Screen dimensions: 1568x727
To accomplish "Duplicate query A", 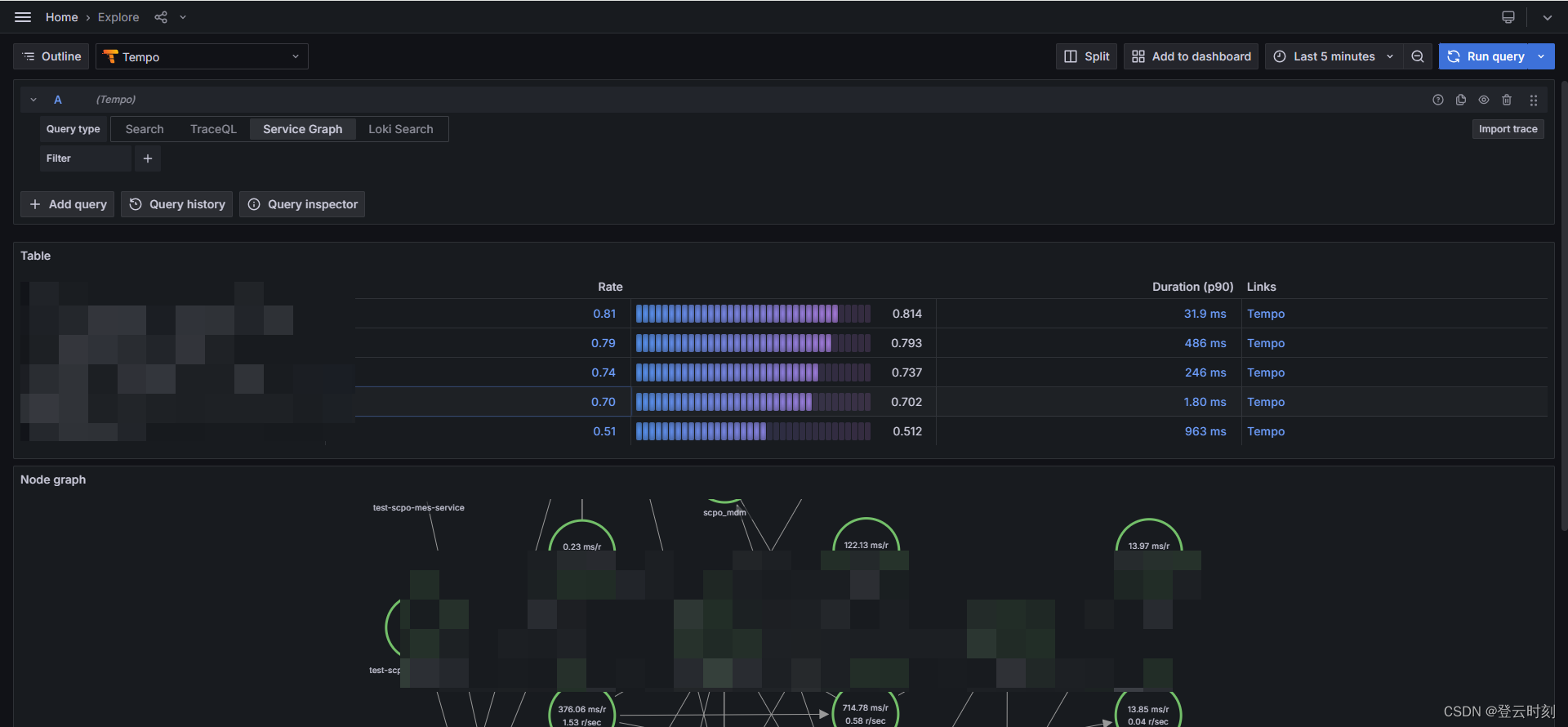I will pyautogui.click(x=1461, y=100).
